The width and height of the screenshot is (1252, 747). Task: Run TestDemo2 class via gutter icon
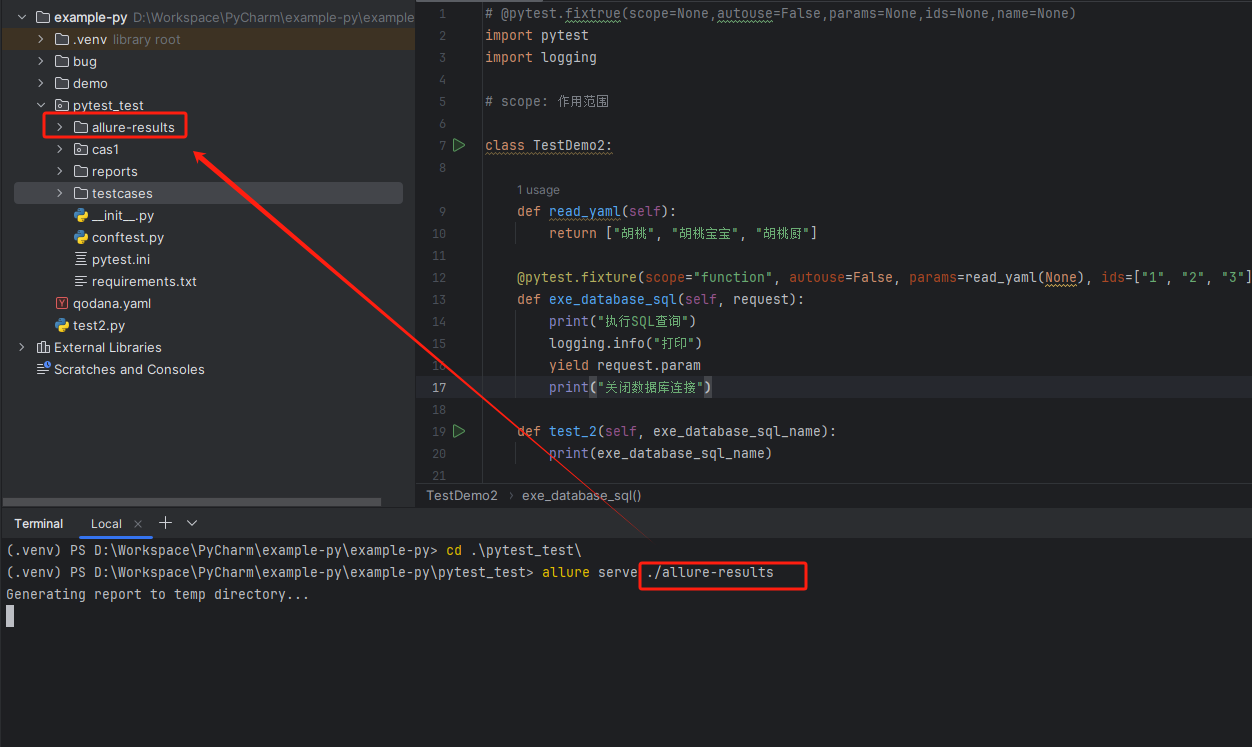(x=459, y=145)
